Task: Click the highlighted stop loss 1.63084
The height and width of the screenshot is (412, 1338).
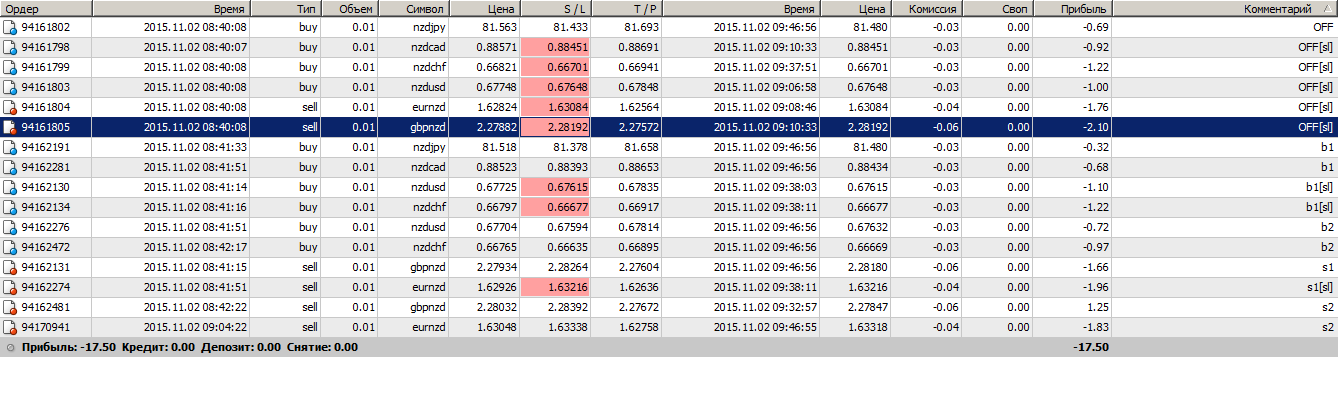Action: 556,107
